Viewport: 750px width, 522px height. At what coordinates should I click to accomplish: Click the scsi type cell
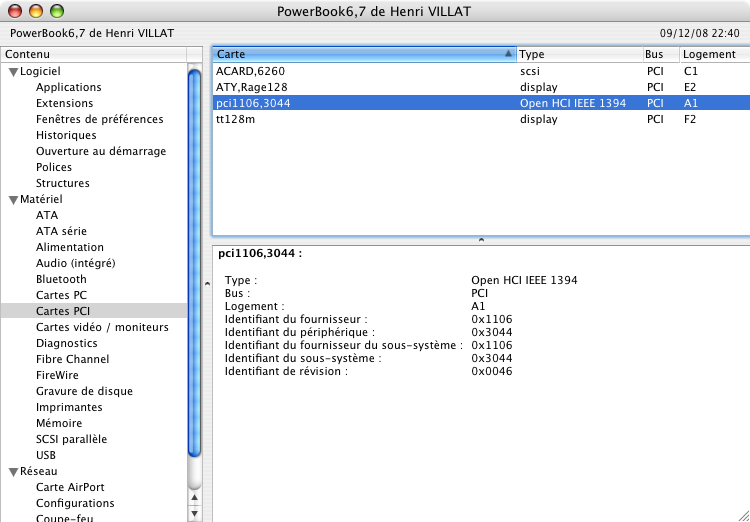[530, 71]
